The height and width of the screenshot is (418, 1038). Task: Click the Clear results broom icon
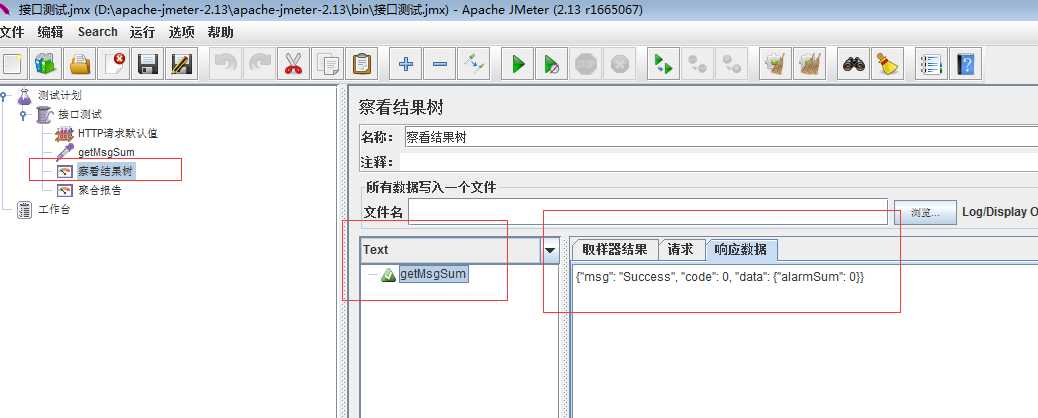pos(775,64)
